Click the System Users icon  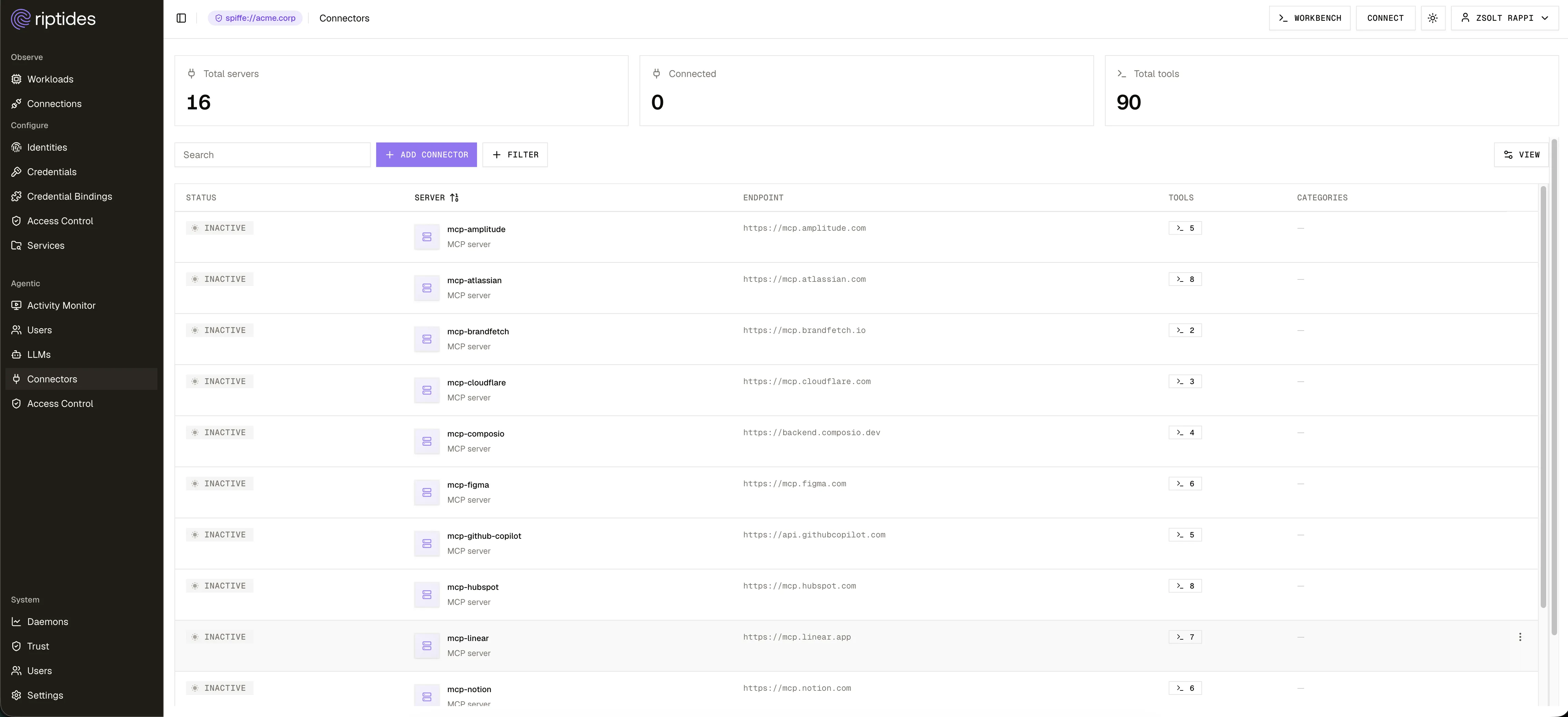[16, 671]
